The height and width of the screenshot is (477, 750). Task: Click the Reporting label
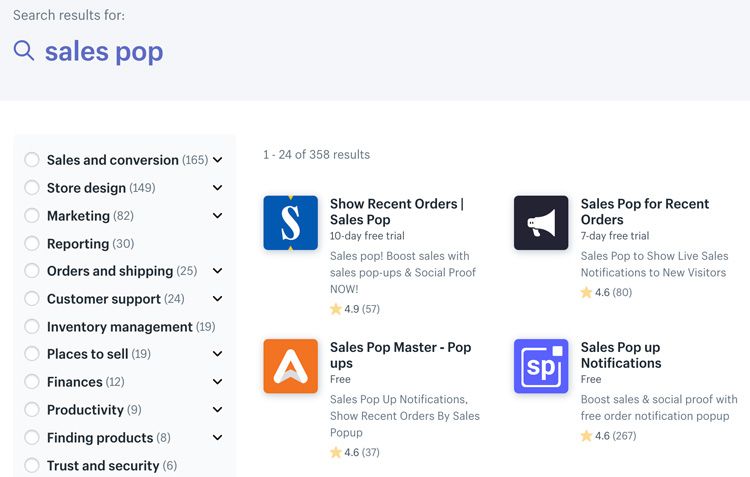(x=78, y=244)
